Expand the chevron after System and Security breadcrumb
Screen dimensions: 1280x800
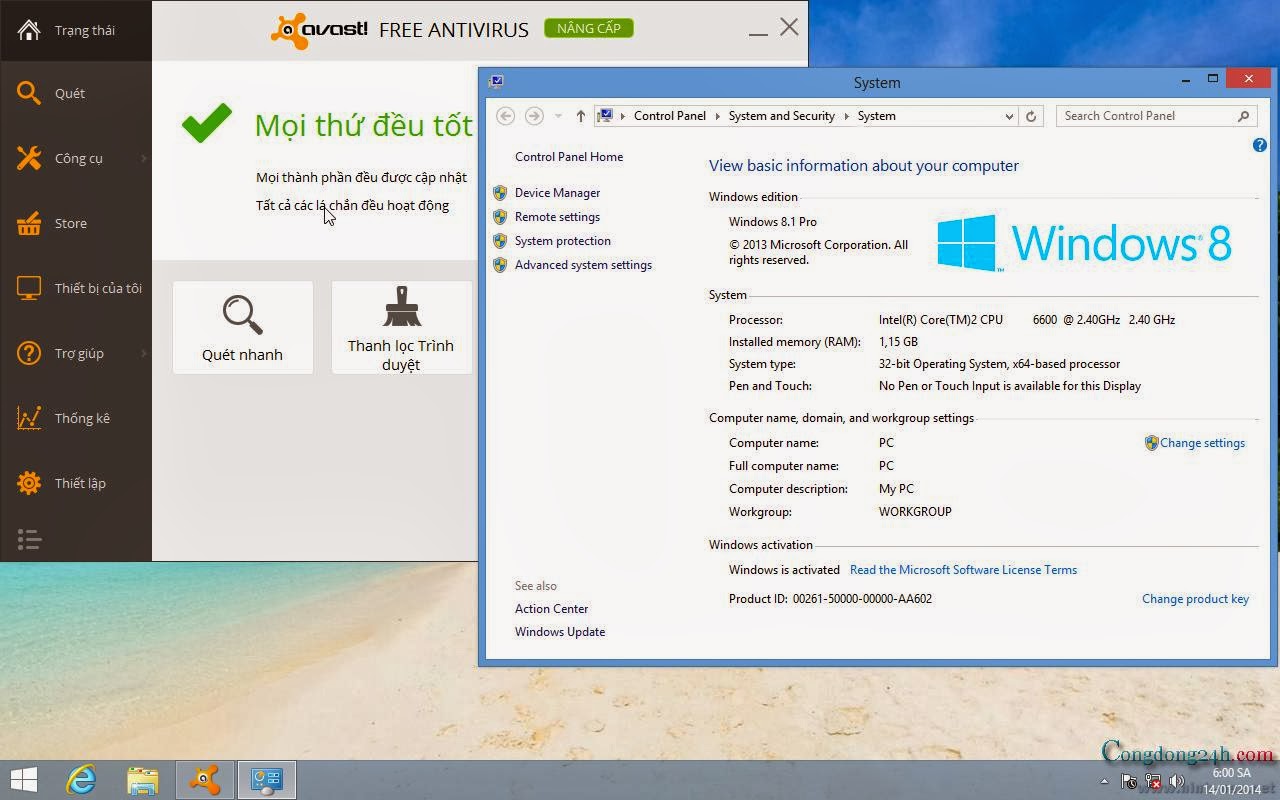(846, 116)
